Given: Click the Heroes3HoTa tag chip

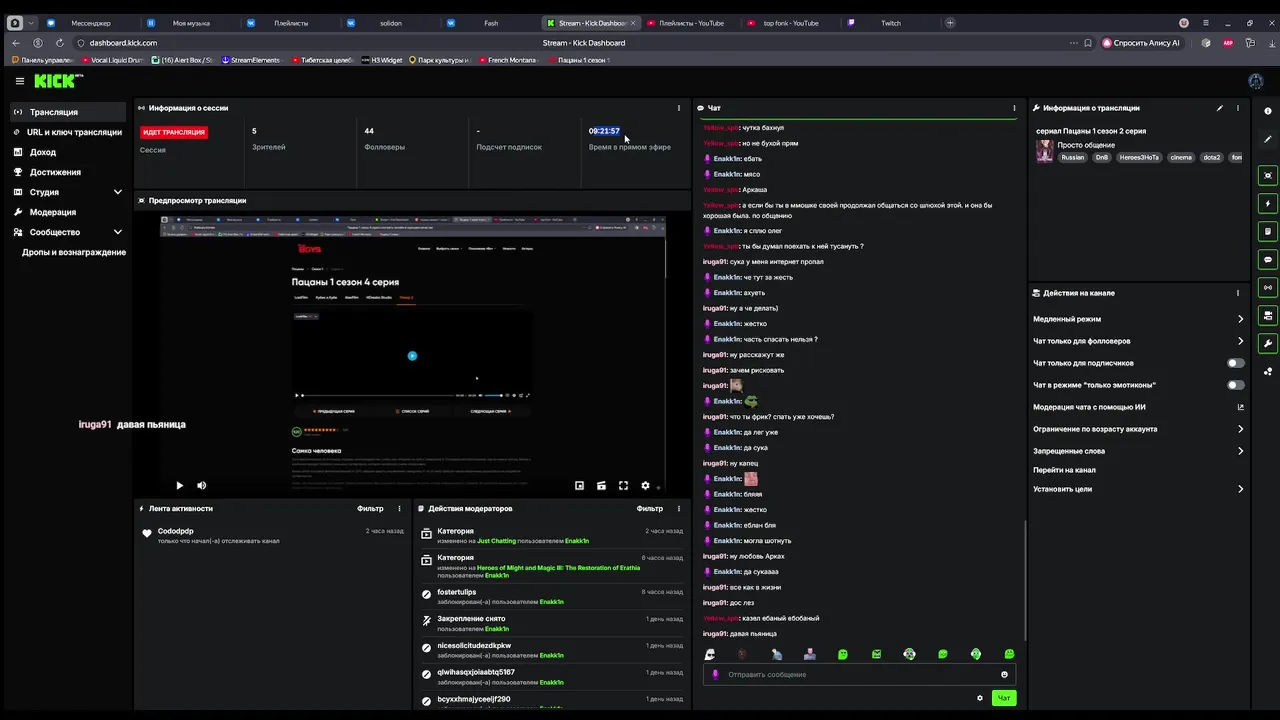Looking at the screenshot, I should pyautogui.click(x=1140, y=157).
